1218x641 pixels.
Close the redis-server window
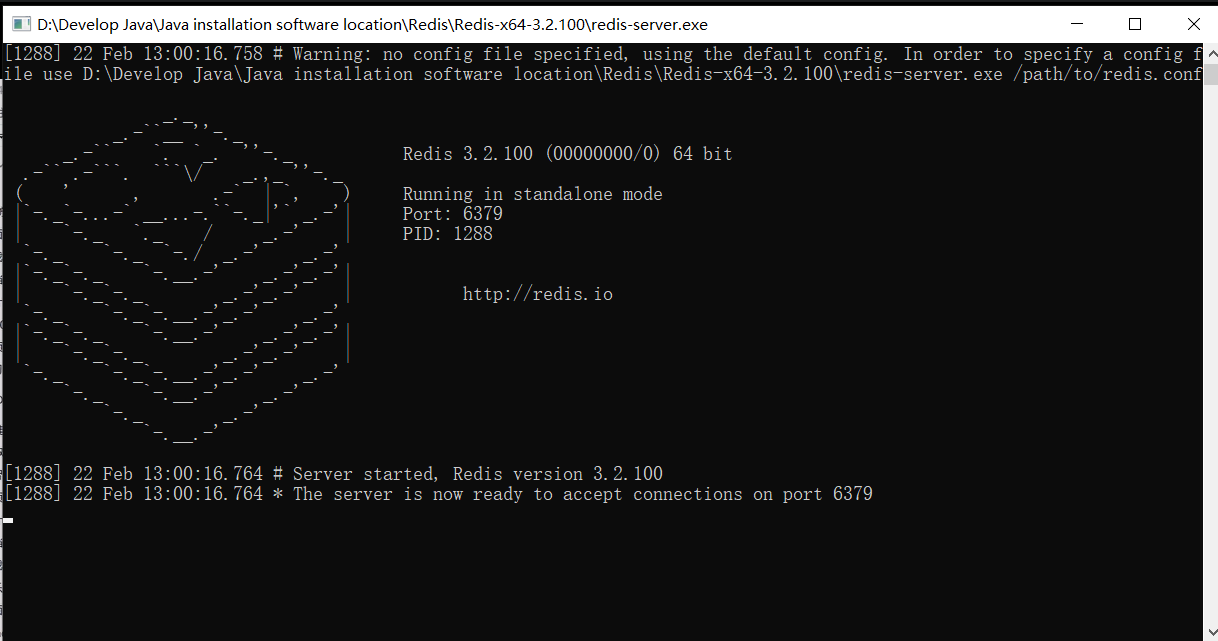click(x=1194, y=23)
